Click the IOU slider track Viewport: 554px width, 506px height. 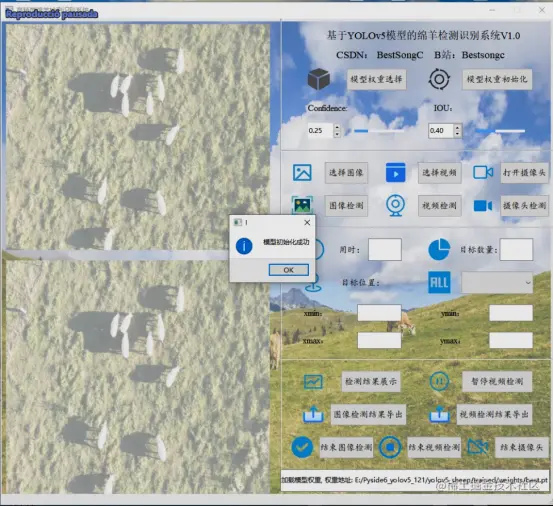pos(500,131)
